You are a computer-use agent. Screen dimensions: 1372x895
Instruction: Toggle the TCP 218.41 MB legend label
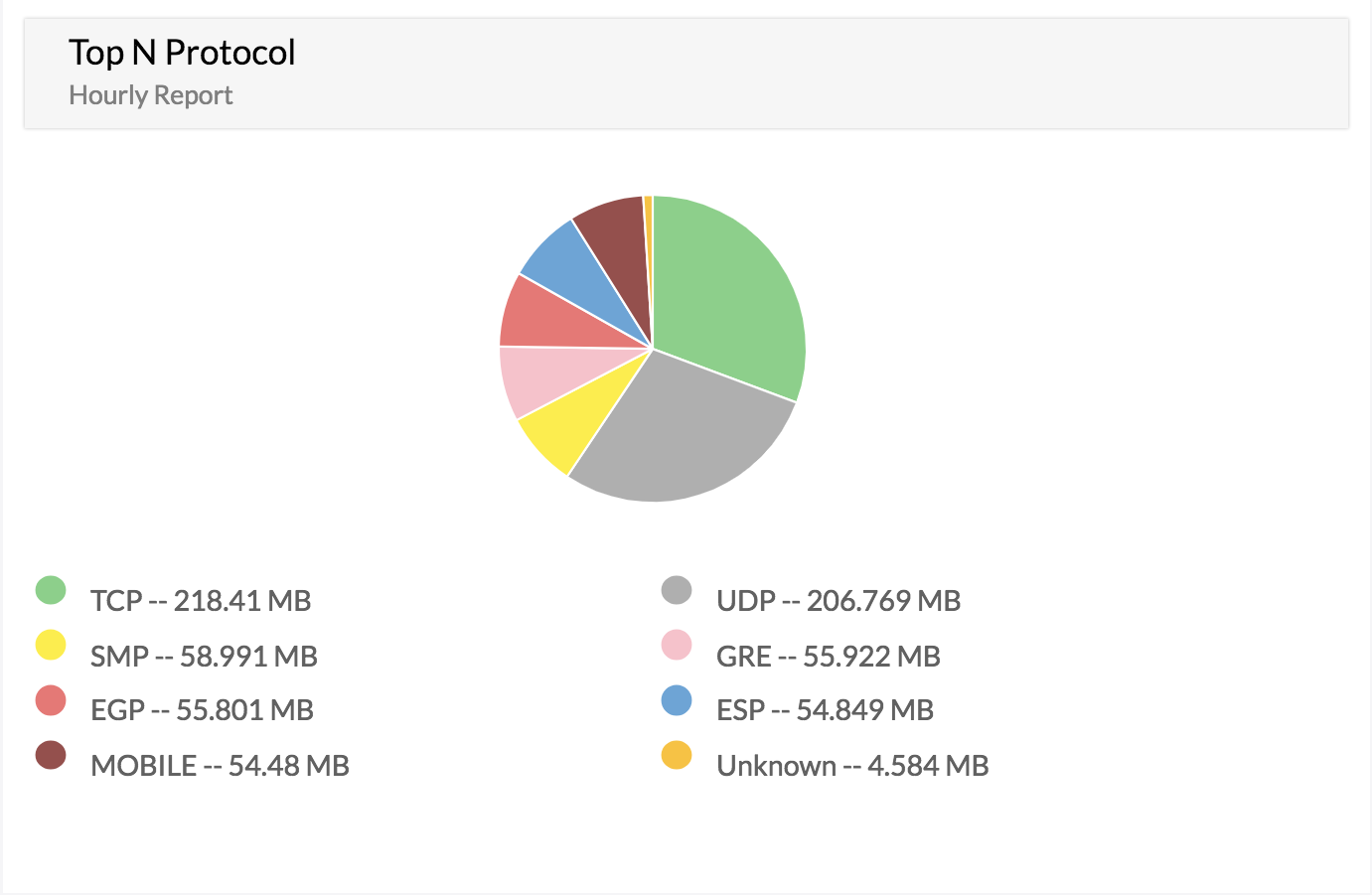tap(201, 601)
